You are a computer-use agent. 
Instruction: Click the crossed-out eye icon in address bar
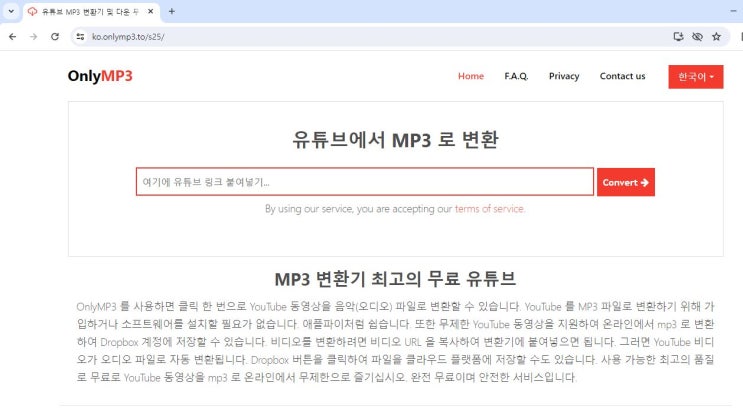(697, 36)
